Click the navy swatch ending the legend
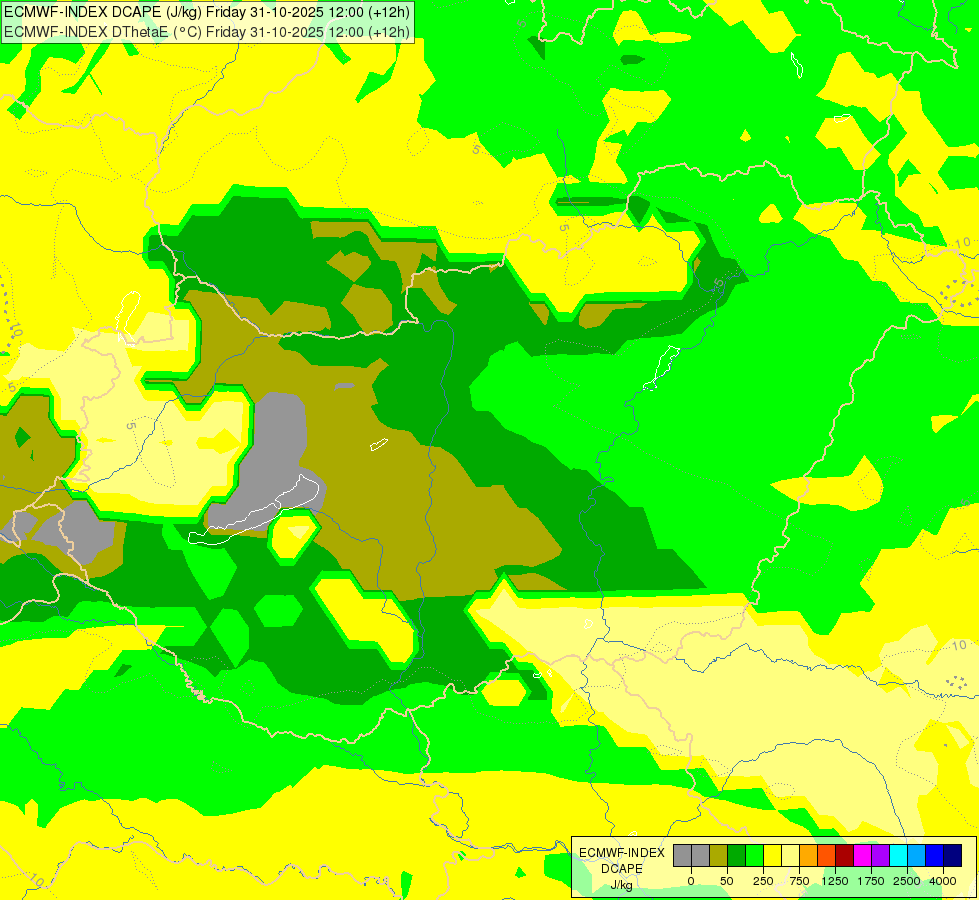Viewport: 979px width, 900px height. tap(952, 856)
